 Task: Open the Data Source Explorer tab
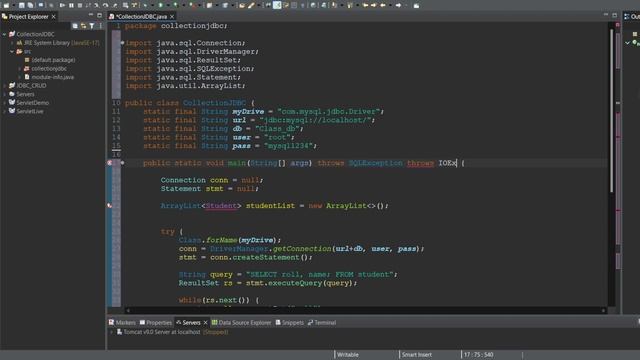coord(241,322)
